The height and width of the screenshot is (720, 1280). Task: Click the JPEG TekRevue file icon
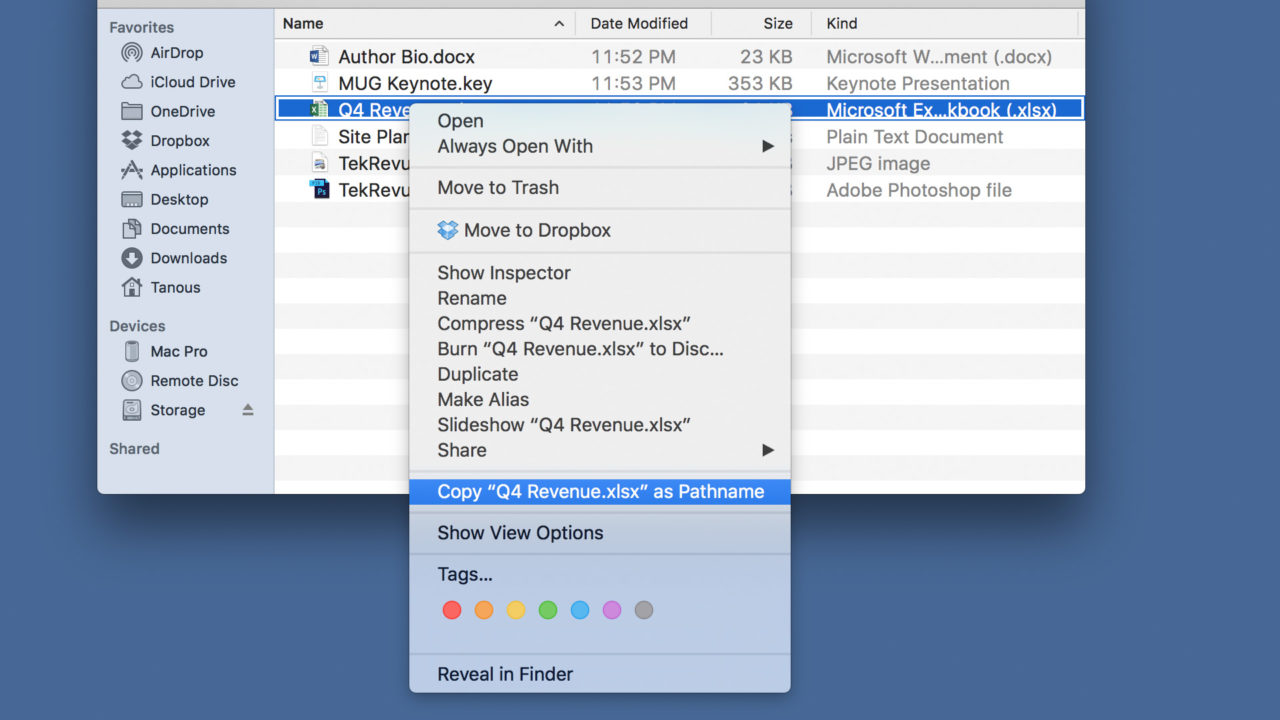(319, 163)
